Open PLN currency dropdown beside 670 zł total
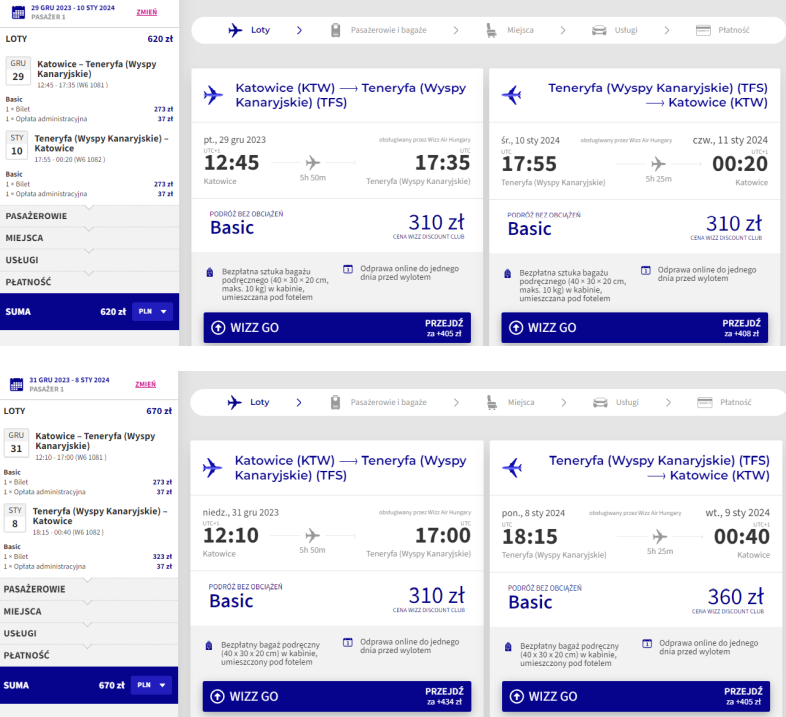 click(151, 685)
